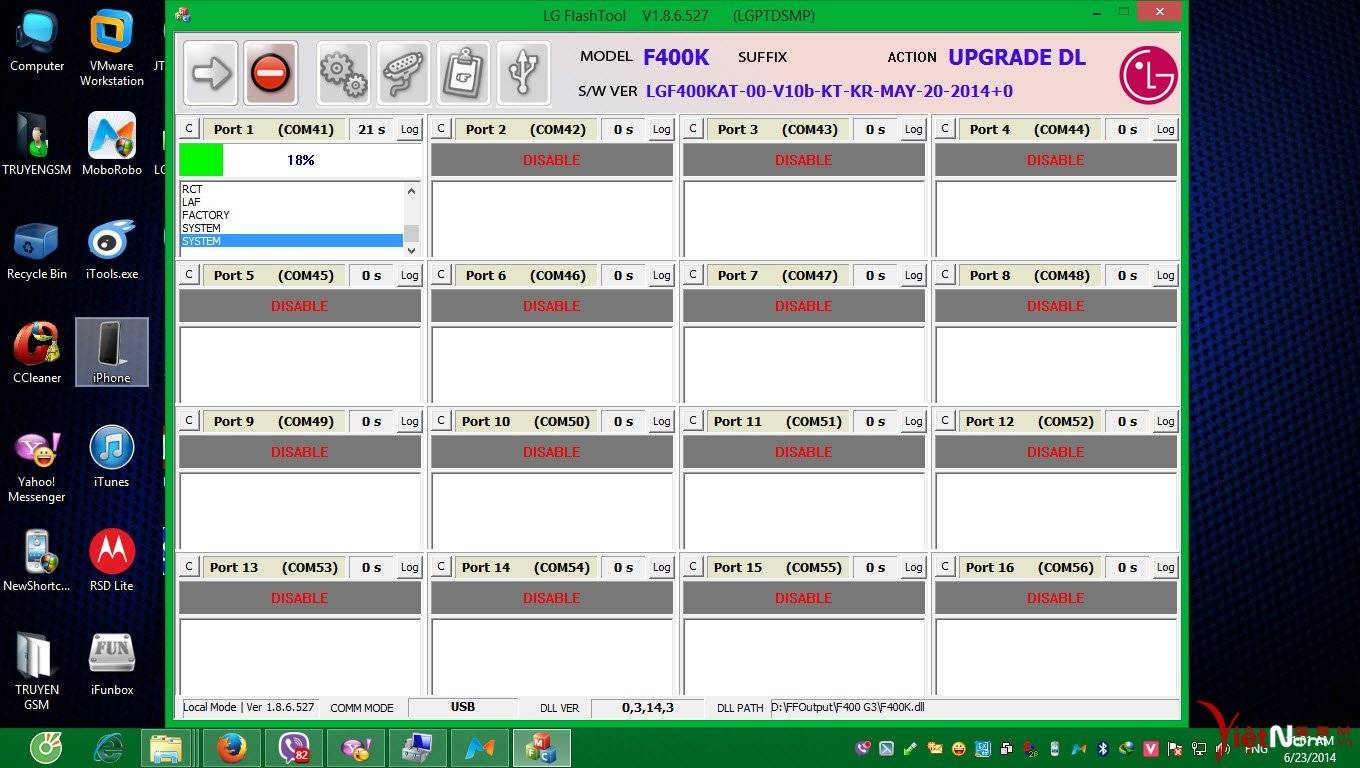Click the Port 1 (COM41) label
Image resolution: width=1360 pixels, height=768 pixels.
tap(274, 129)
